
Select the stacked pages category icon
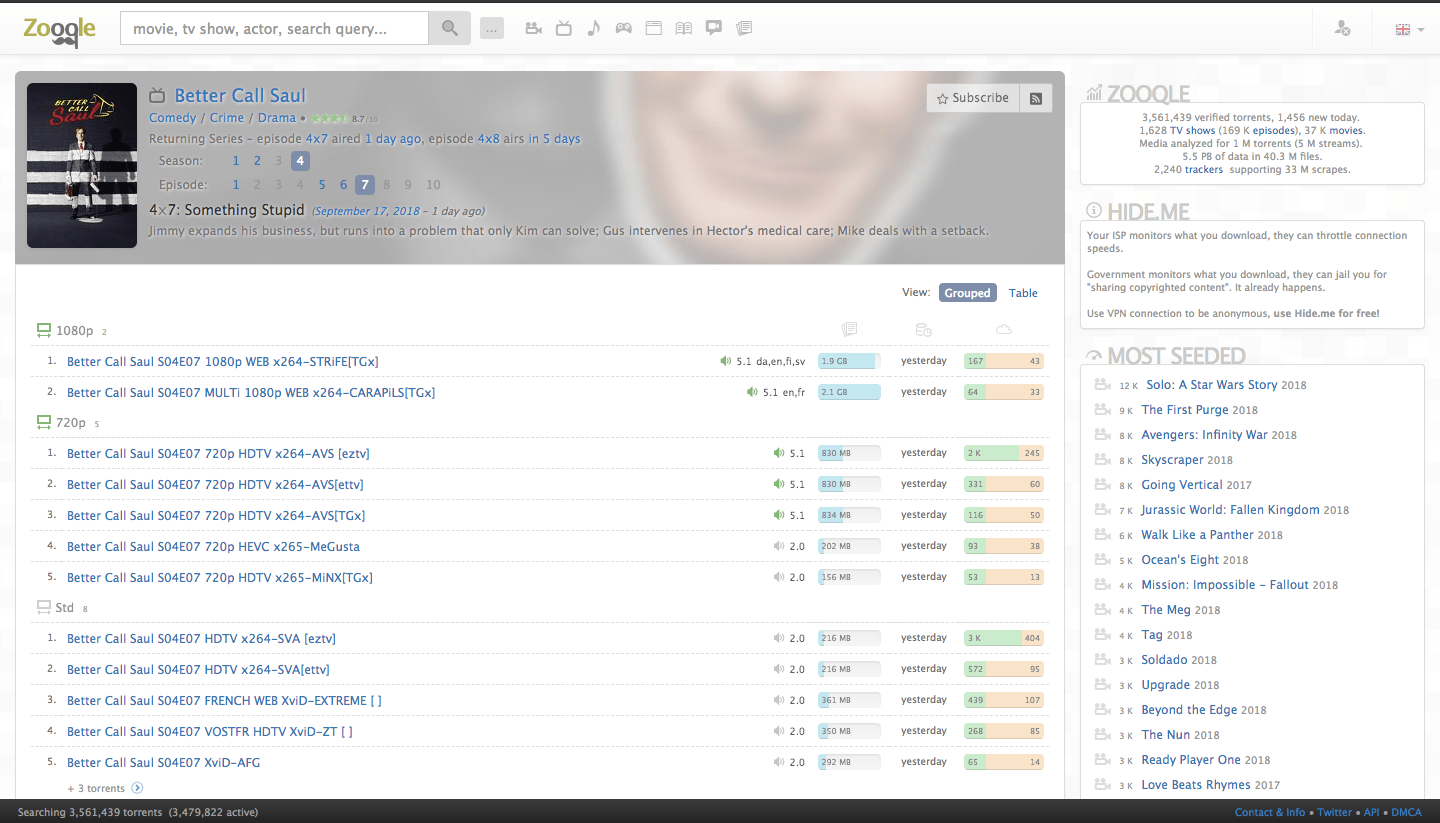point(744,28)
